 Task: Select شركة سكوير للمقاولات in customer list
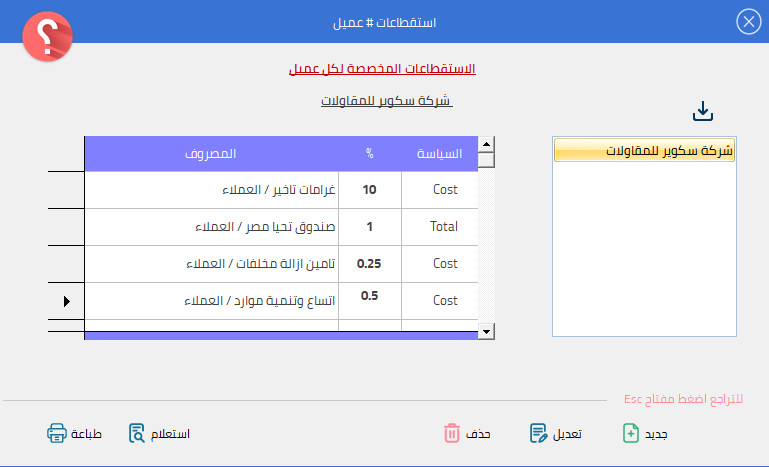tap(643, 151)
